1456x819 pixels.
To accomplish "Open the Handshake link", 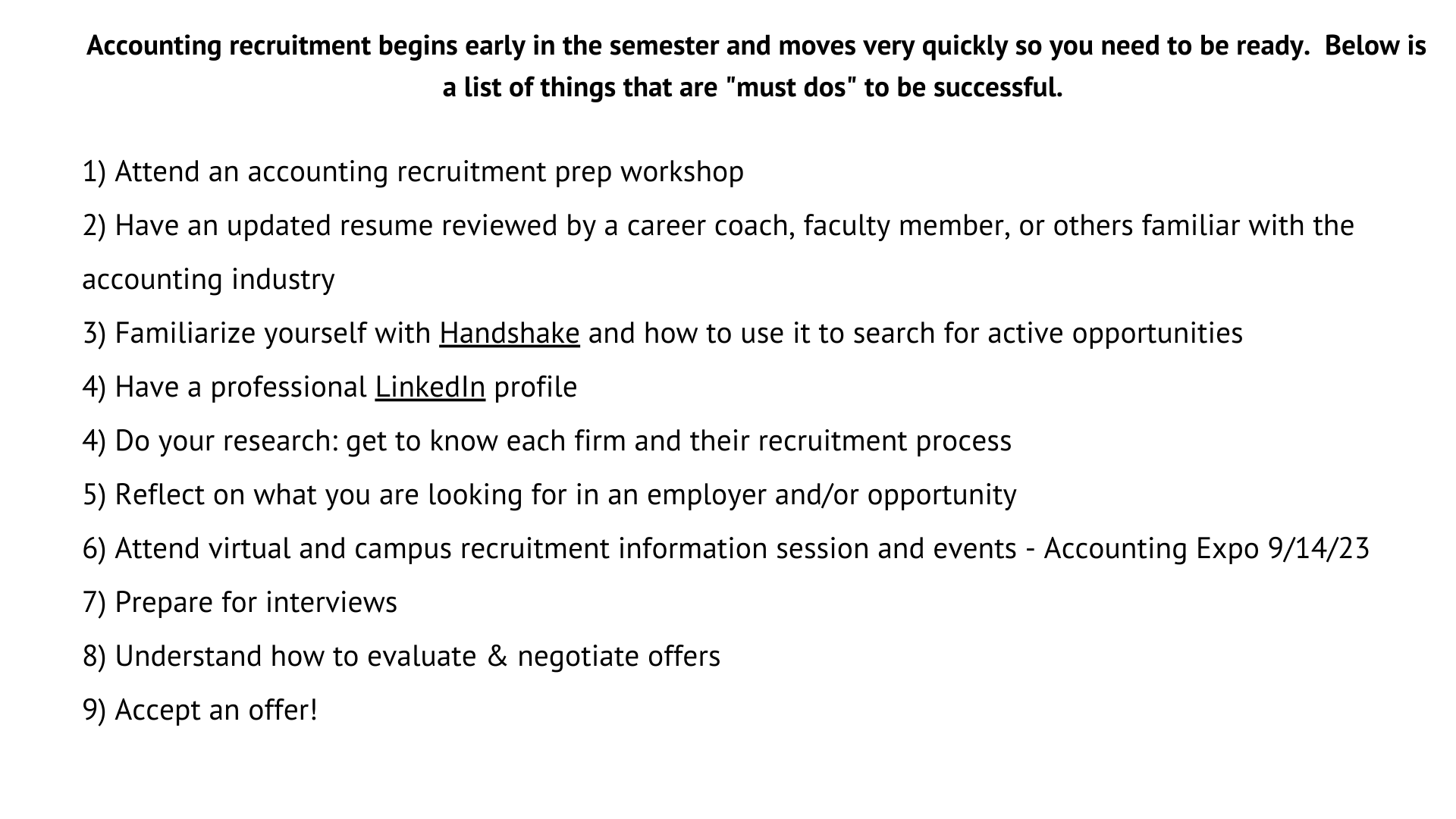I will click(x=509, y=334).
